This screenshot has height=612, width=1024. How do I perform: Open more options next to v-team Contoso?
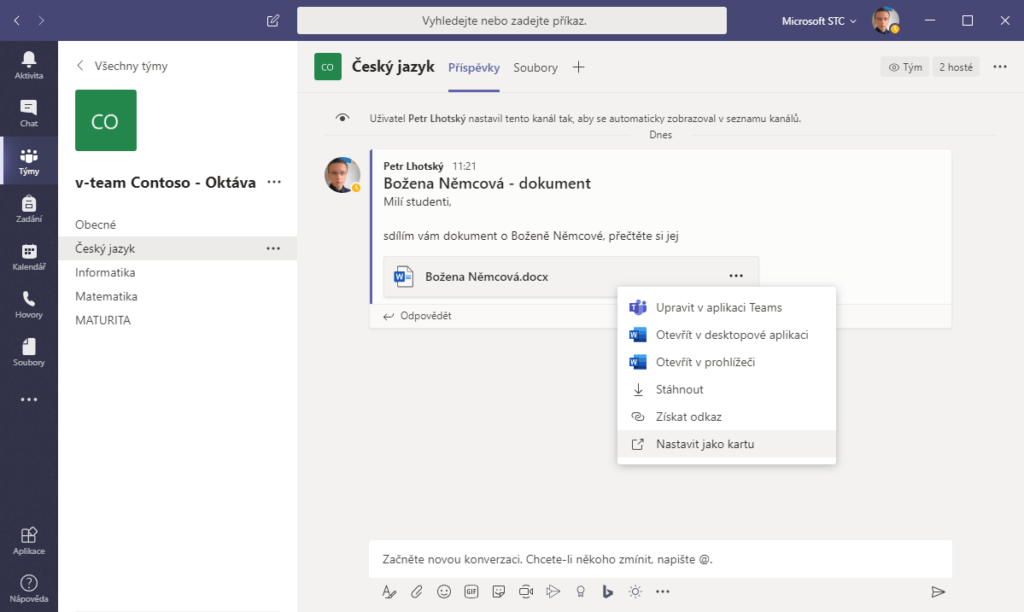[274, 182]
